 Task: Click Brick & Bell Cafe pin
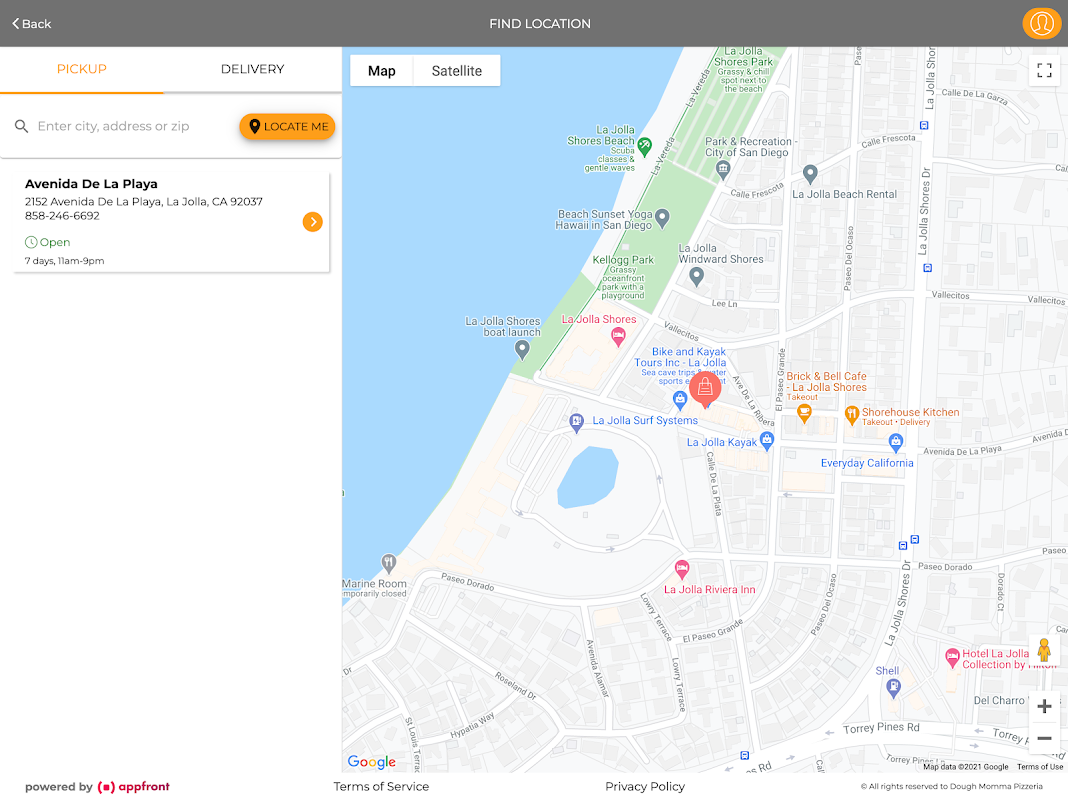coord(804,413)
